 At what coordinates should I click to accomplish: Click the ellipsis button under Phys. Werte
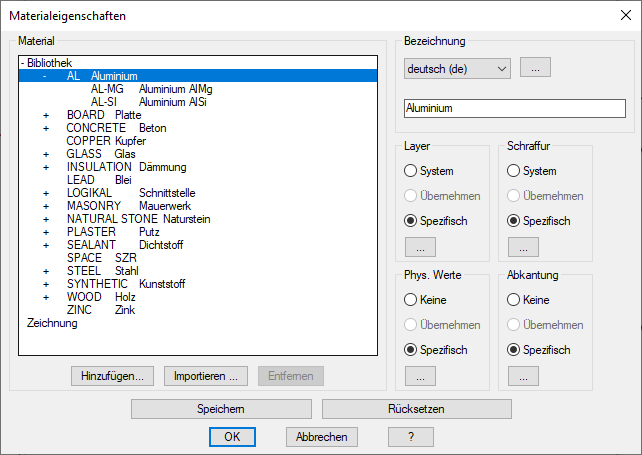pyautogui.click(x=420, y=376)
